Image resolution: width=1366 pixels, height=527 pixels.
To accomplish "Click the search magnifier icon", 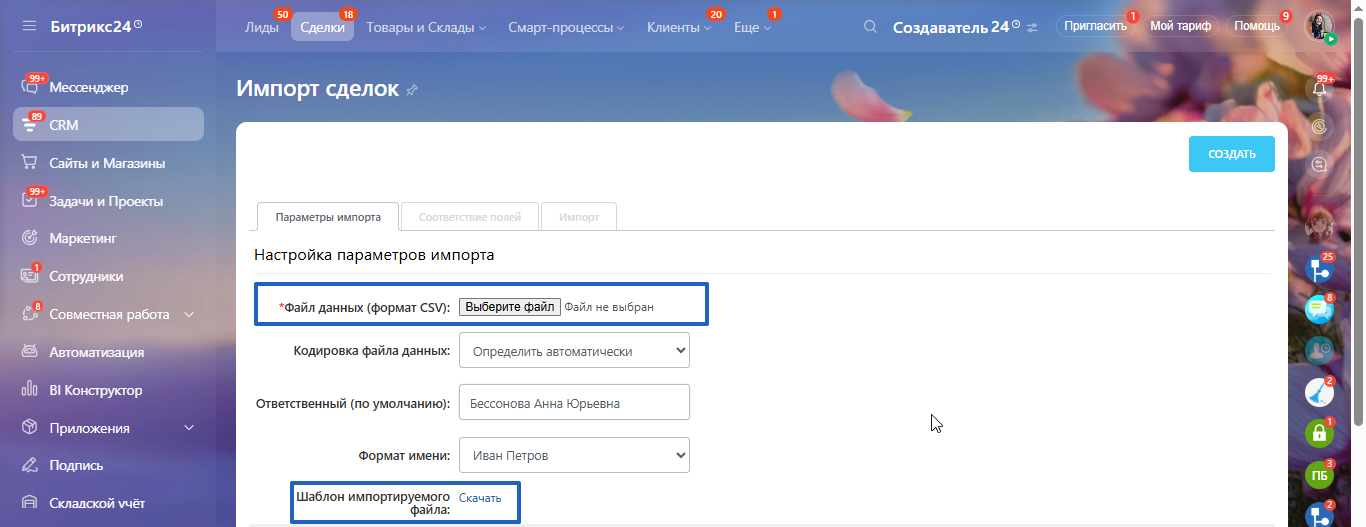I will coord(871,26).
